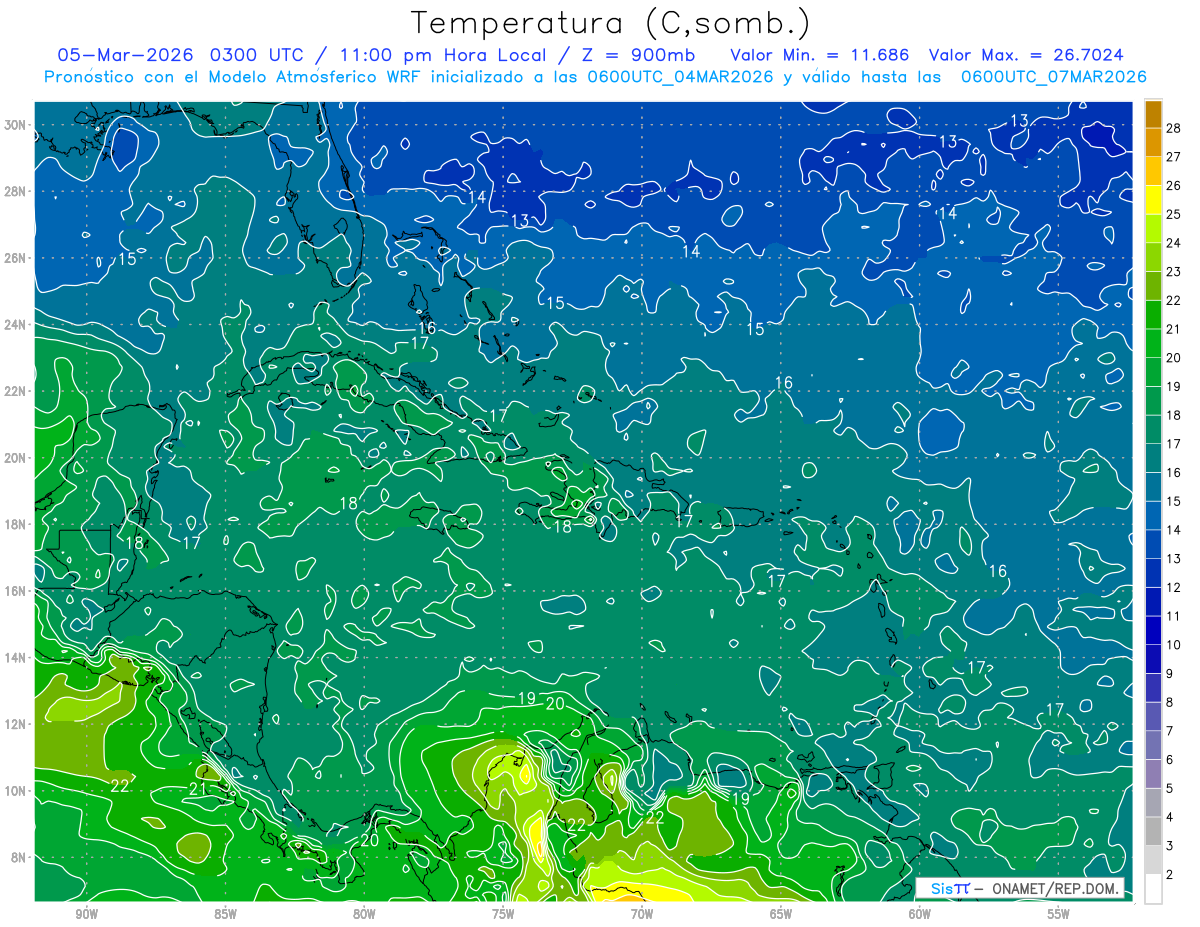Click the "80W" longitude axis label
The height and width of the screenshot is (927, 1200).
tap(364, 914)
